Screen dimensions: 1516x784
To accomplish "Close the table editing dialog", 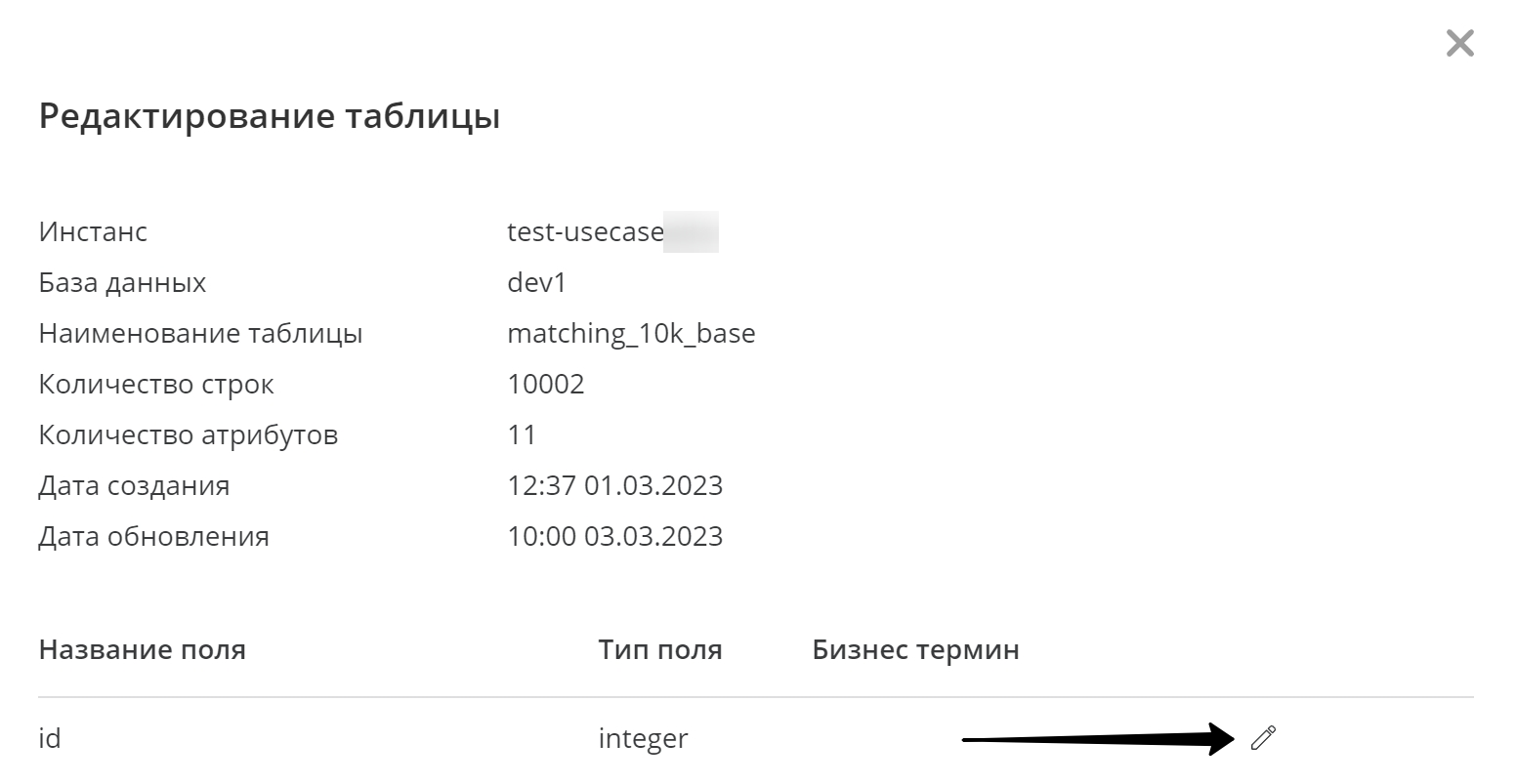I will [x=1459, y=44].
